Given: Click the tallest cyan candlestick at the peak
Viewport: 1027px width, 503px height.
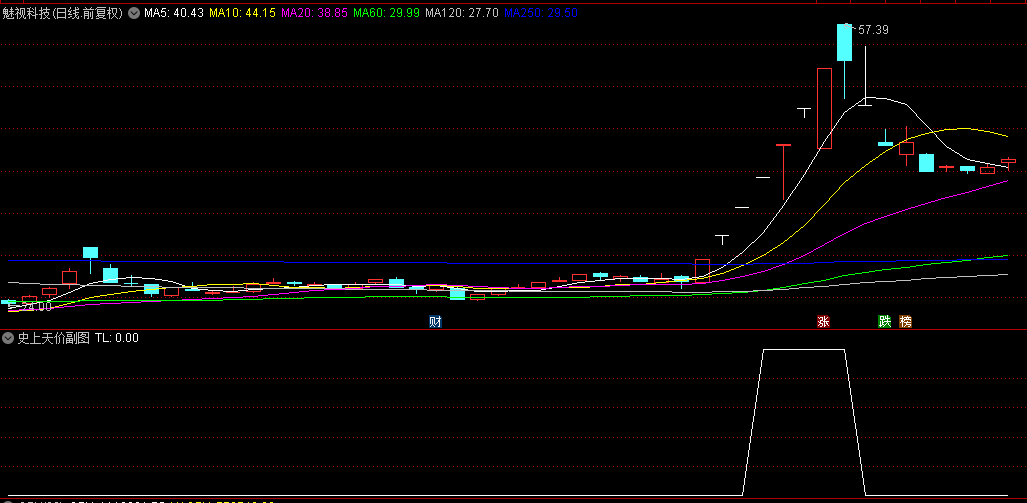Looking at the screenshot, I should (845, 43).
